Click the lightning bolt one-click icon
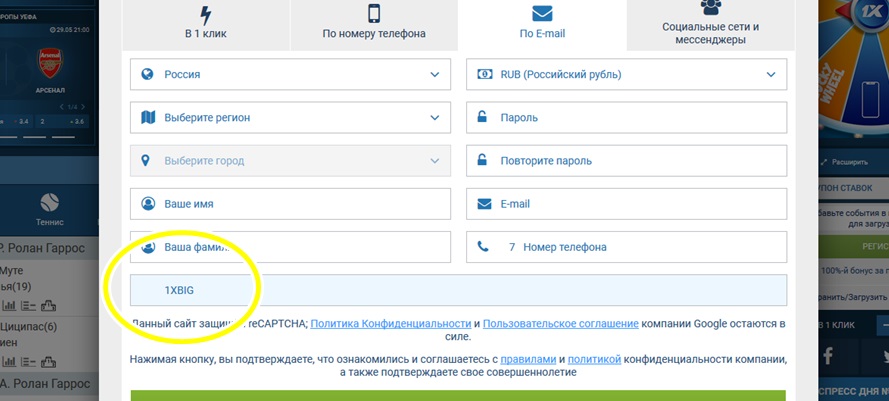Viewport: 889px width, 401px height. (206, 14)
